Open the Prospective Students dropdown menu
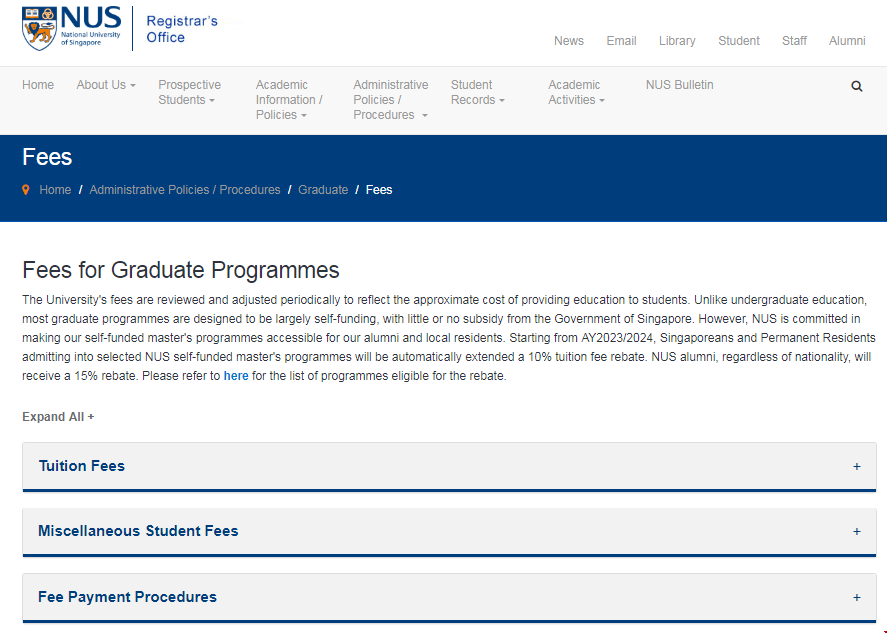 [189, 92]
